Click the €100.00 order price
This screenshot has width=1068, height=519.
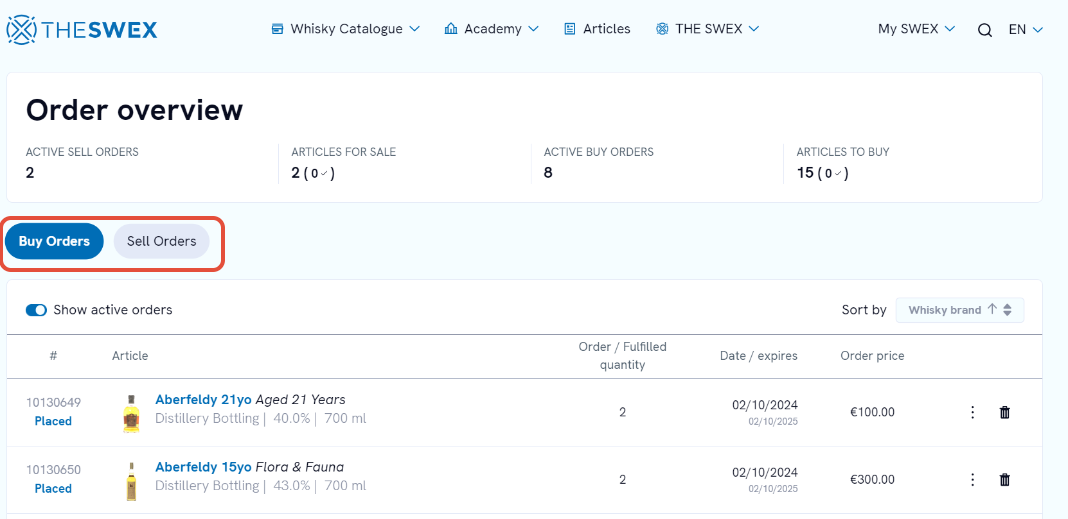point(873,412)
